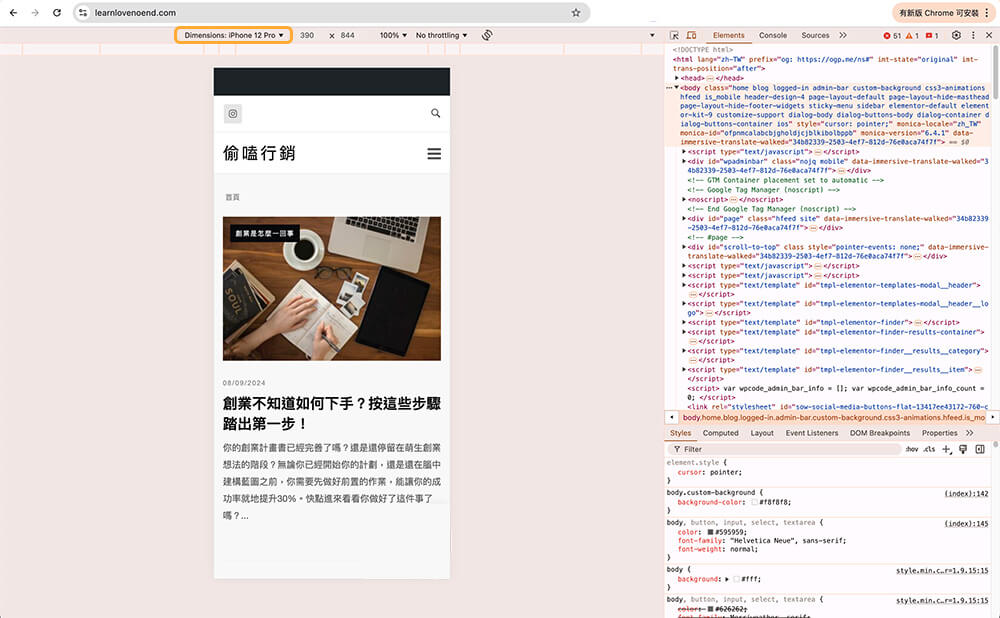The height and width of the screenshot is (618, 1000).
Task: Show more DevTools panel tabs
Action: coord(843,35)
